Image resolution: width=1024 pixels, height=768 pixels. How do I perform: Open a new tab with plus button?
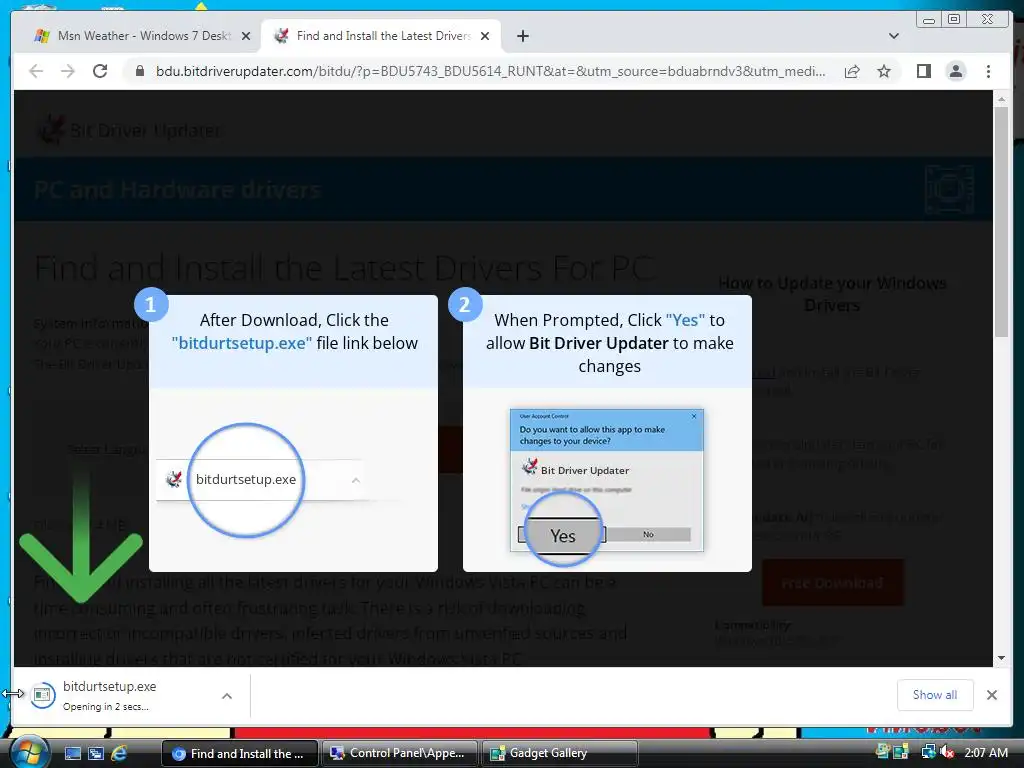[x=522, y=36]
